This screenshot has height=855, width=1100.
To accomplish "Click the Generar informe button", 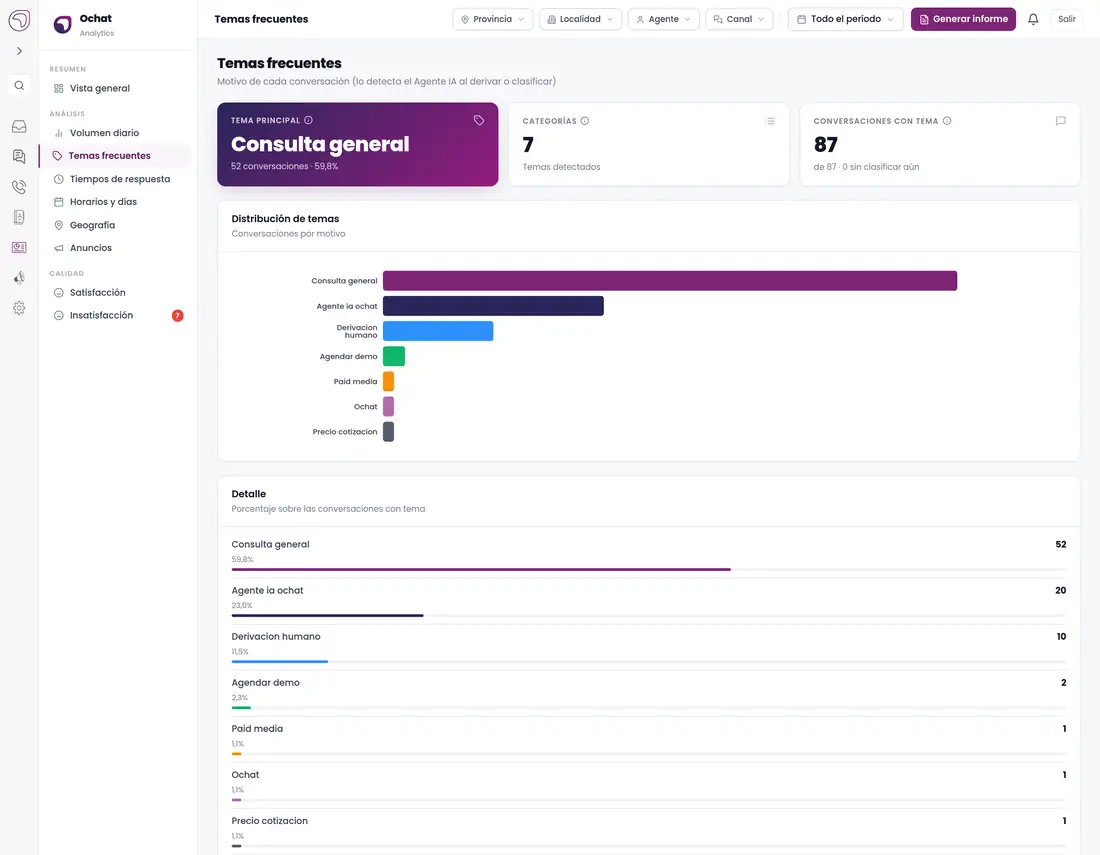I will pyautogui.click(x=963, y=20).
